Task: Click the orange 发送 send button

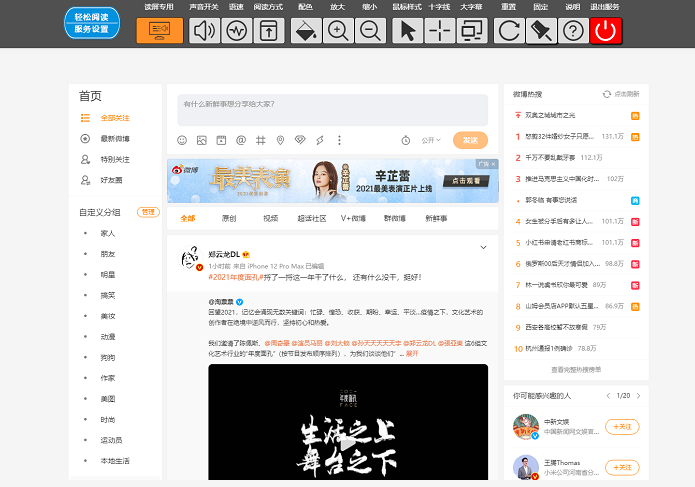Action: pos(470,140)
